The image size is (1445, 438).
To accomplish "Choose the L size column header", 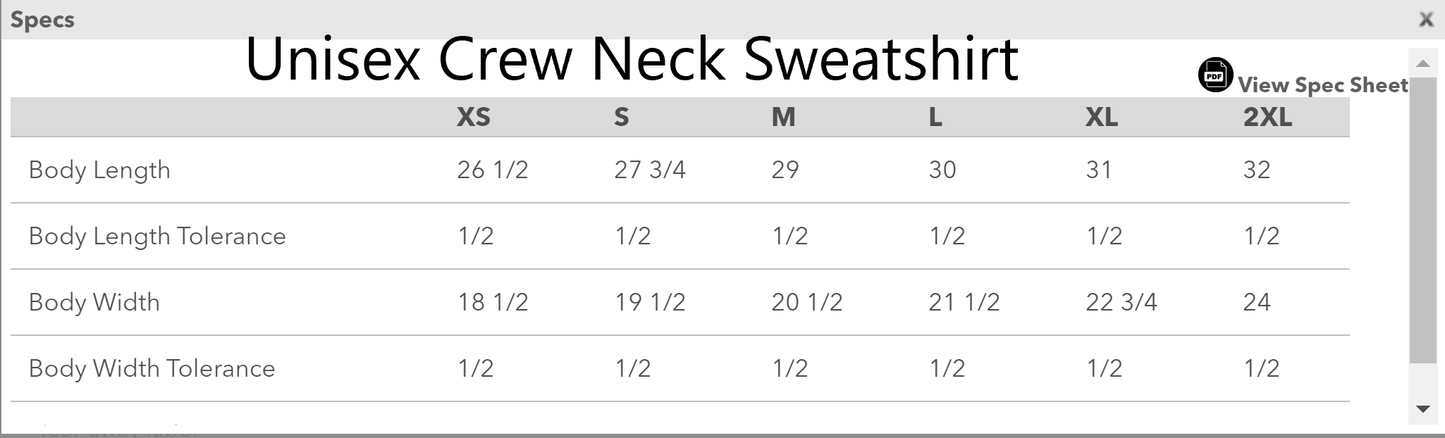I will coord(936,118).
